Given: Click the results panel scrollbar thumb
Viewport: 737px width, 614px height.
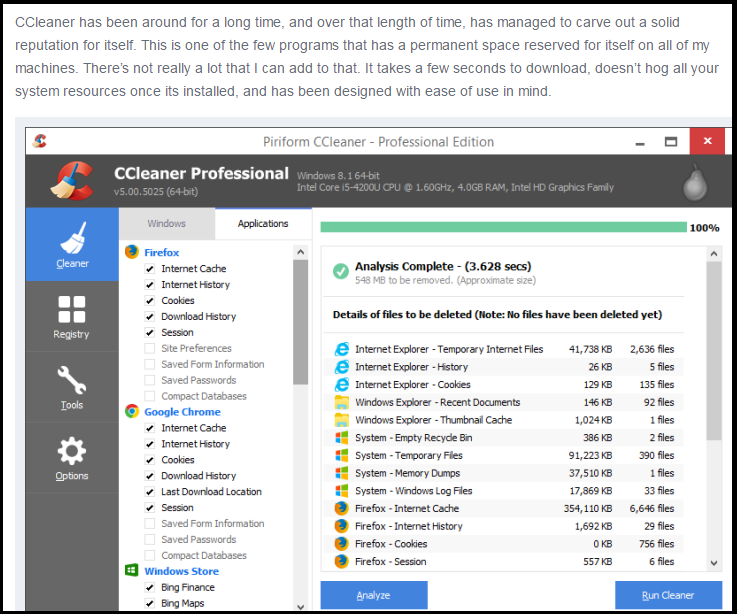Looking at the screenshot, I should pos(714,351).
